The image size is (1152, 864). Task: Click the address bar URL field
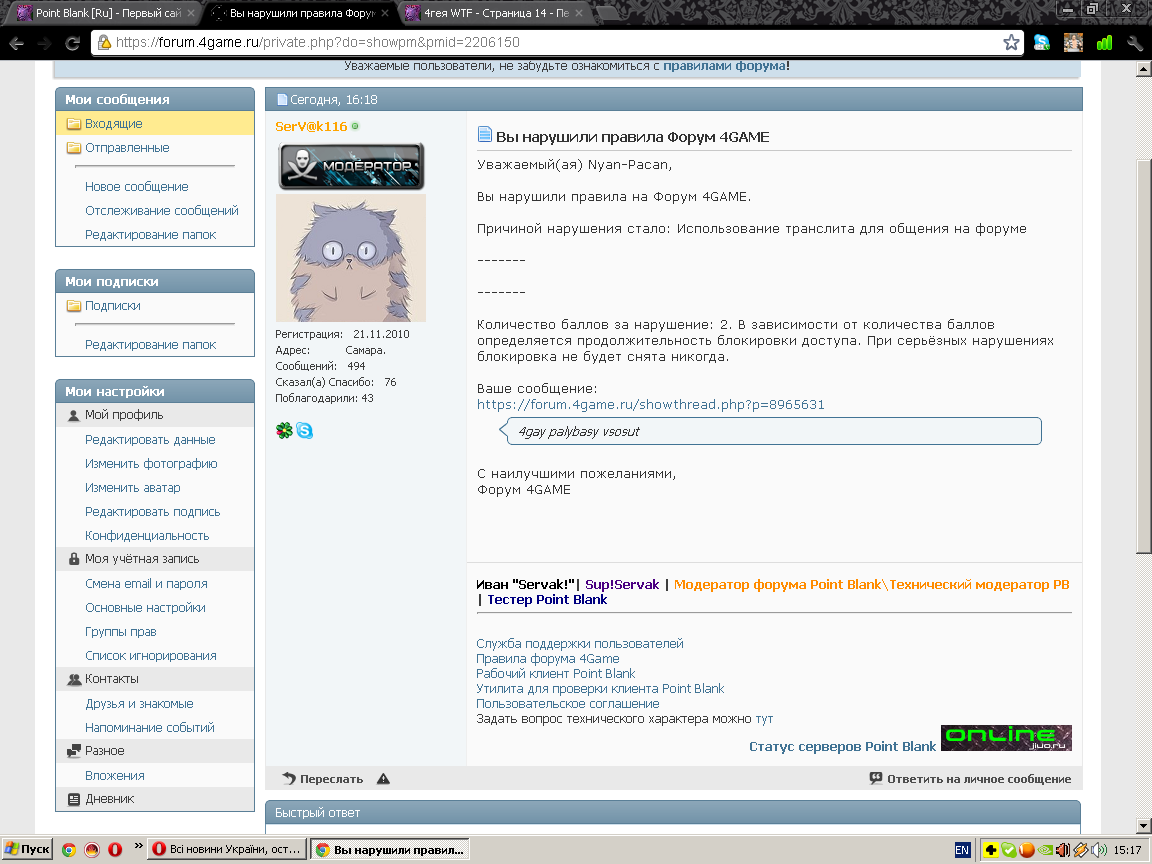(x=550, y=43)
